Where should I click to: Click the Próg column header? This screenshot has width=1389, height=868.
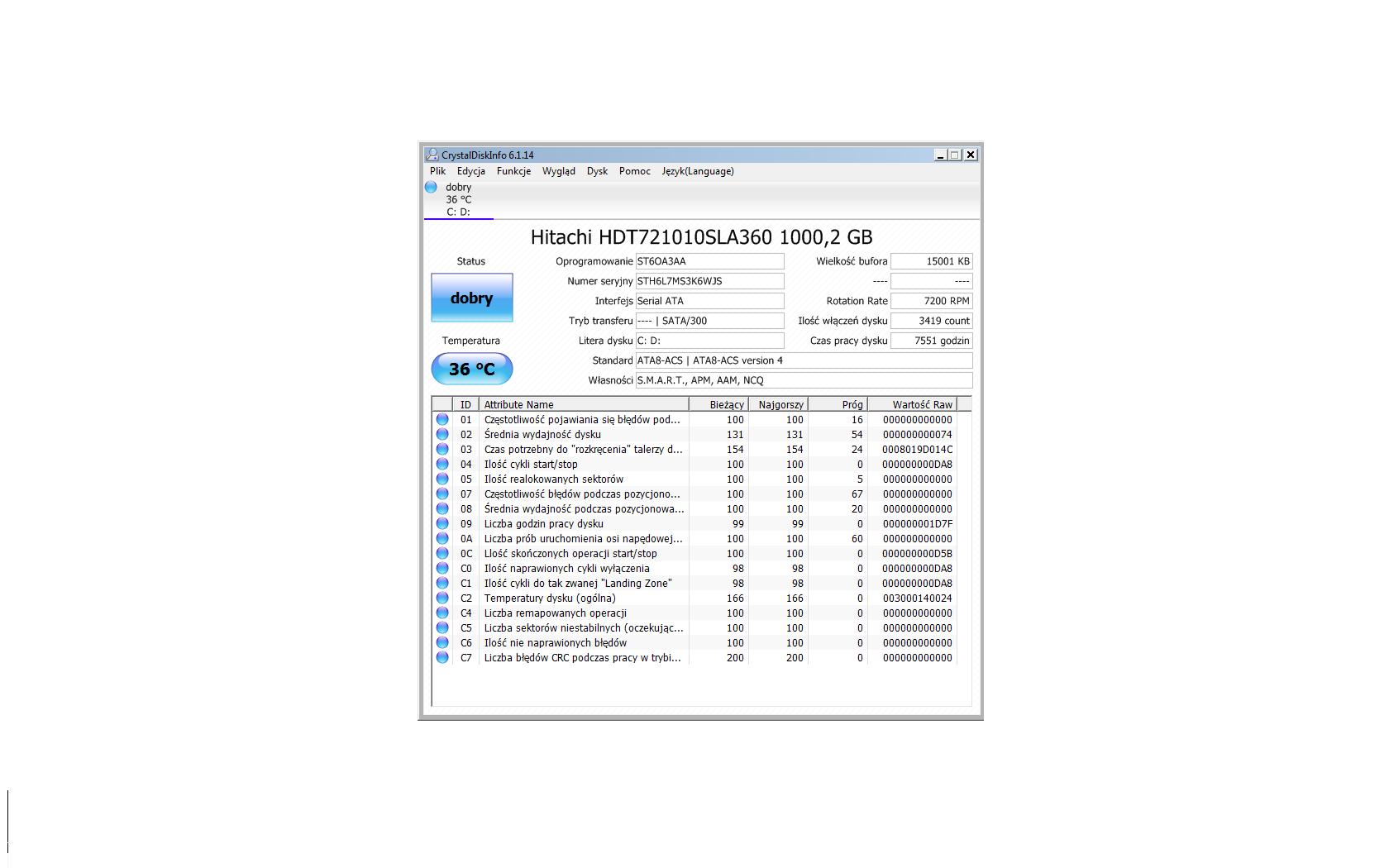(x=838, y=404)
